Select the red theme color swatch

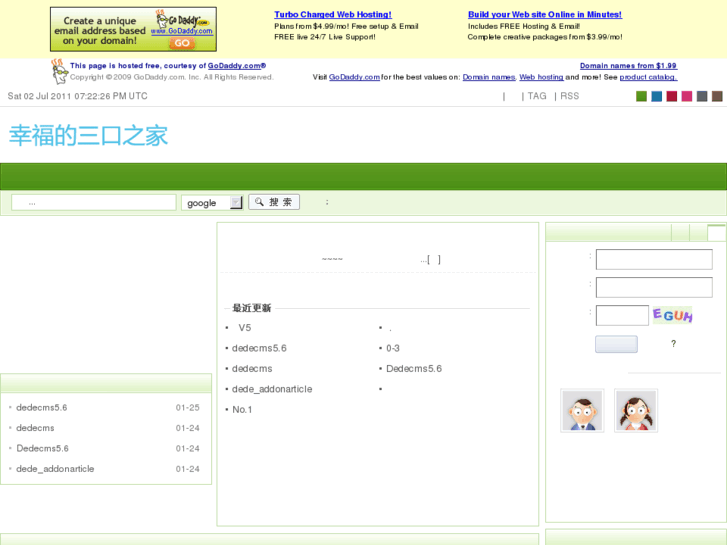coord(672,96)
